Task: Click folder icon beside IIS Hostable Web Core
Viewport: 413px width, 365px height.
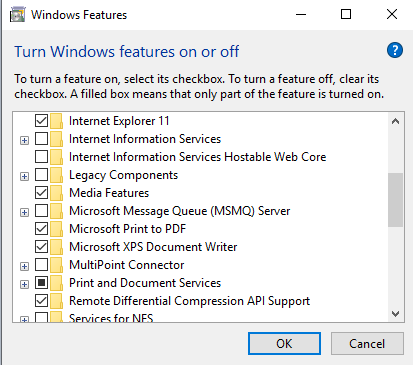Action: pyautogui.click(x=57, y=157)
